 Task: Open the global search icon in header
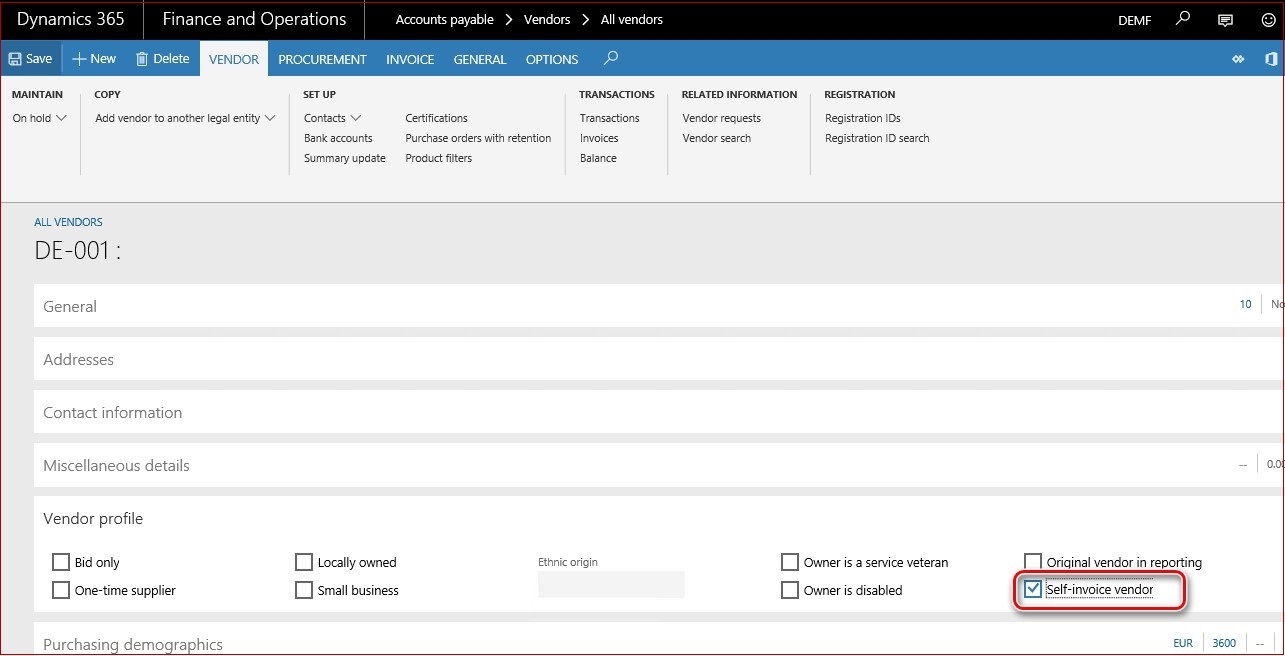point(1183,19)
